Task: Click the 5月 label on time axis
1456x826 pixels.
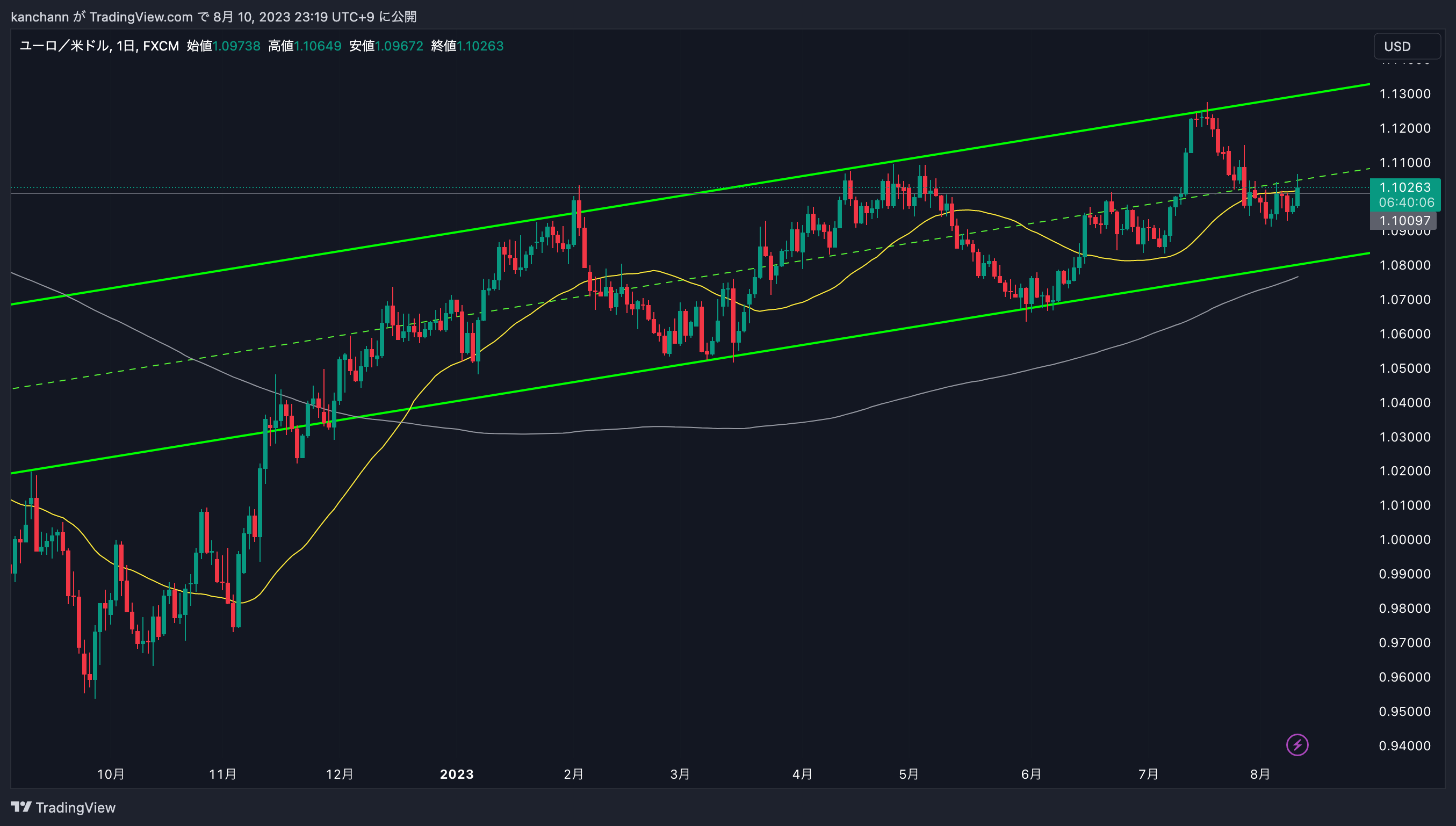Action: pos(909,774)
